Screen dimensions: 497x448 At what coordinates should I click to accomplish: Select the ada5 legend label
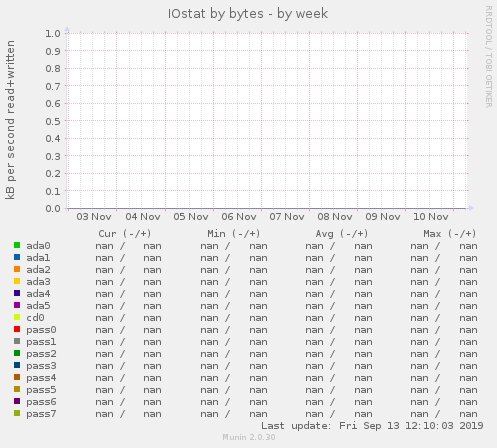tap(38, 306)
